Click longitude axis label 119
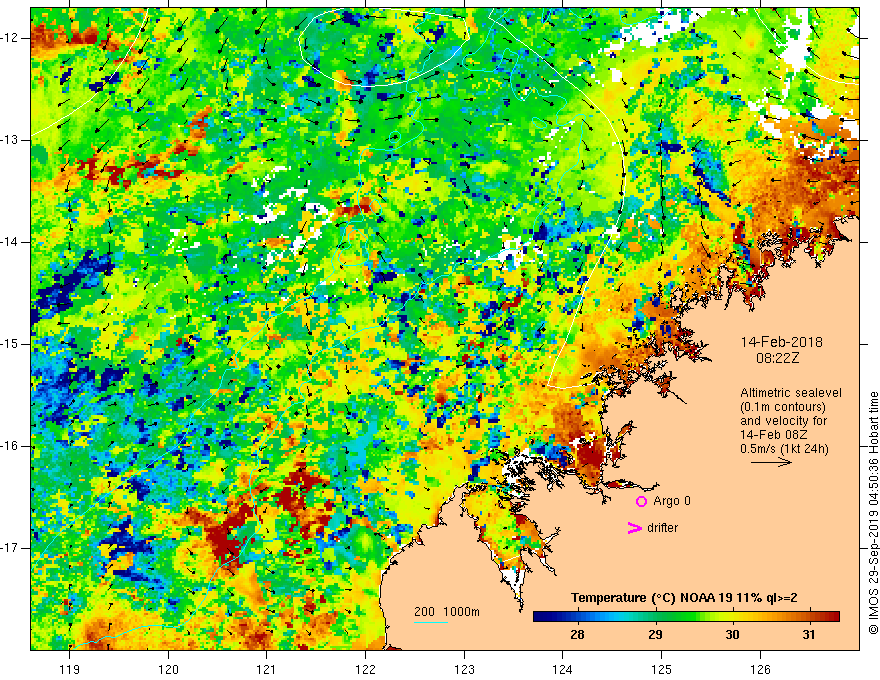Image resolution: width=880 pixels, height=680 pixels. point(70,669)
